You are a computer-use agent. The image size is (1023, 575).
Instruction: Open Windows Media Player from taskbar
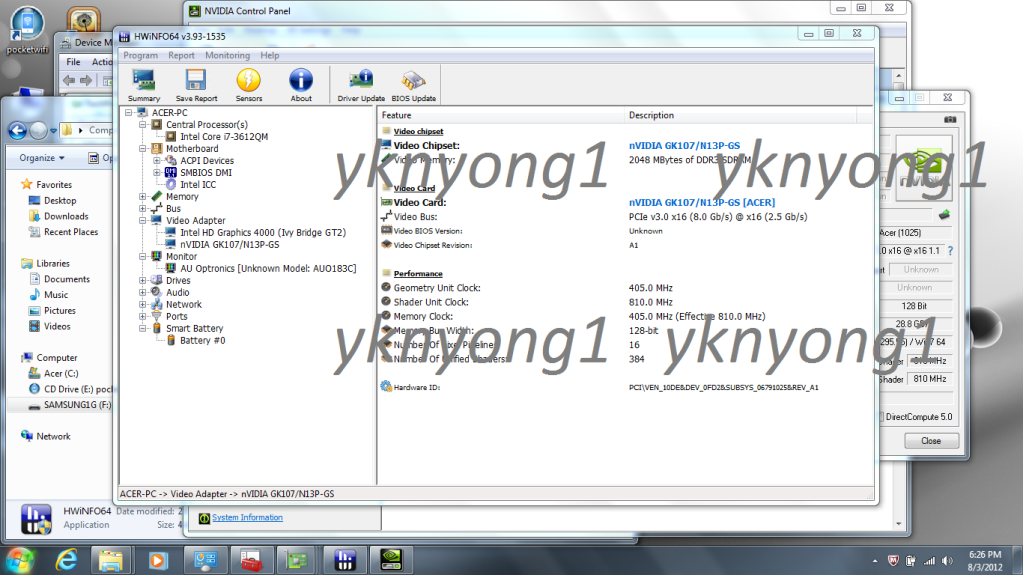(157, 560)
